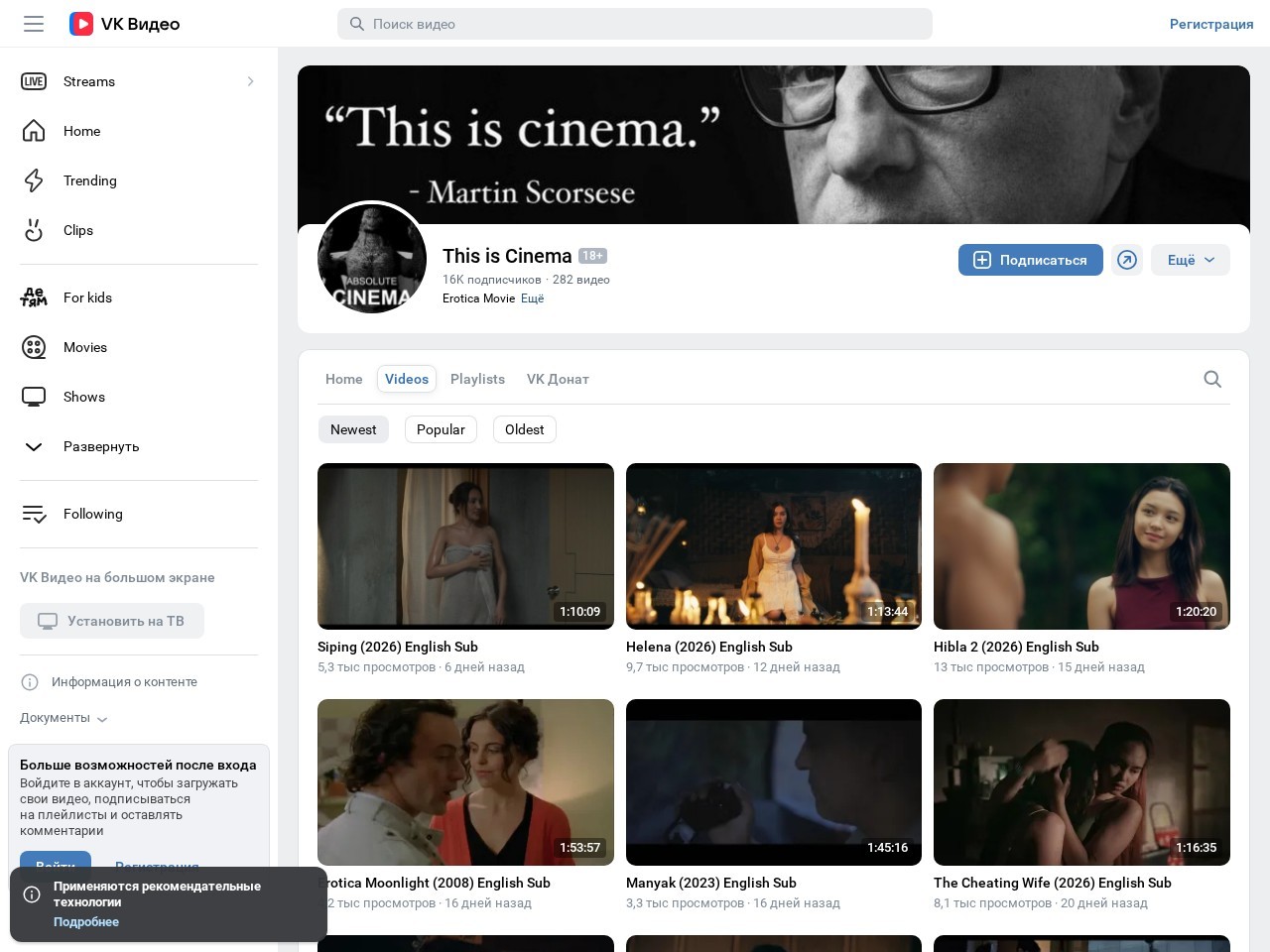Screen dimensions: 1270x952
Task: Go to Trending via lightning icon
Action: coord(34,180)
